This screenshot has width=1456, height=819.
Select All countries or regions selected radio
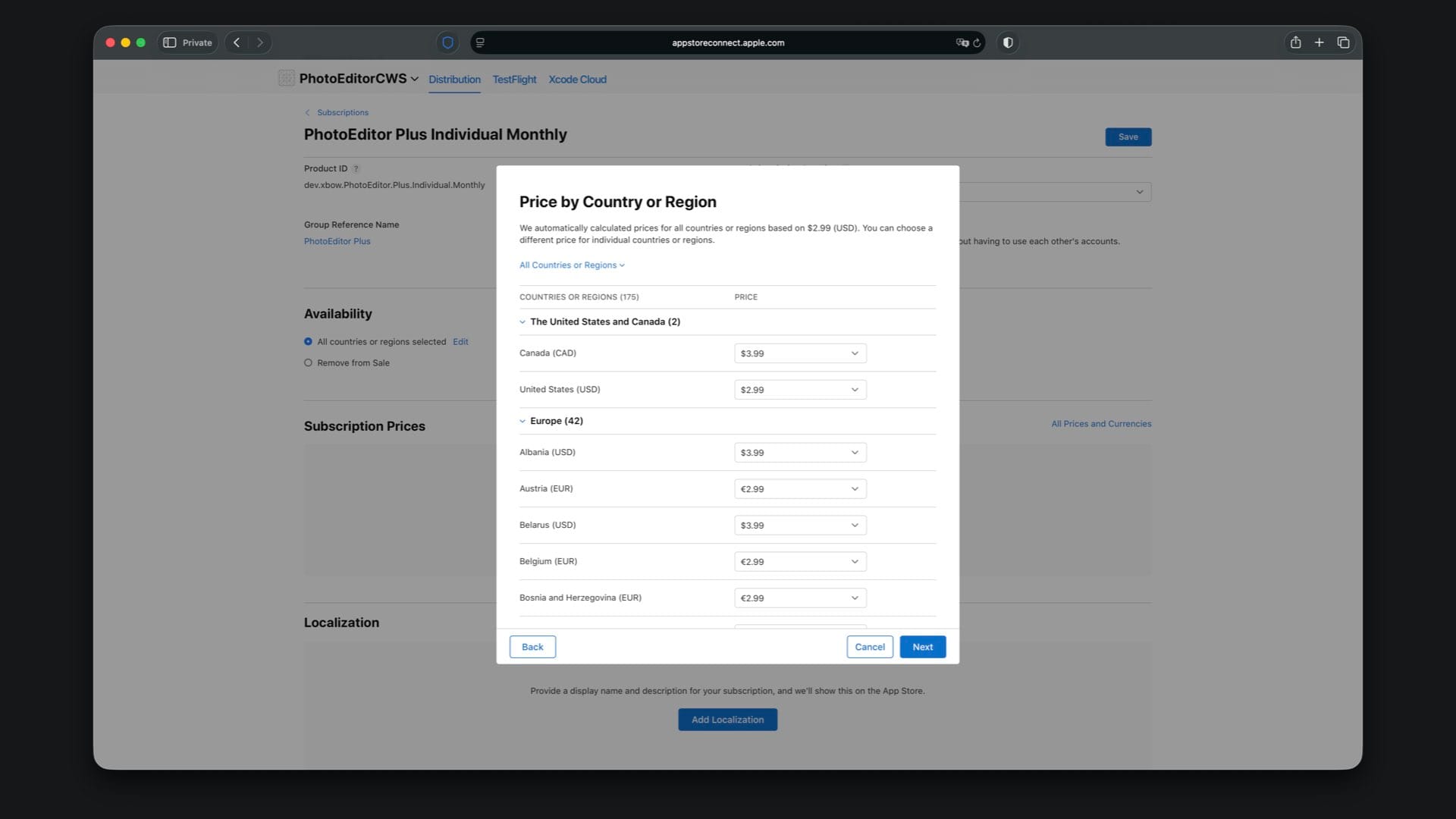[x=308, y=342]
